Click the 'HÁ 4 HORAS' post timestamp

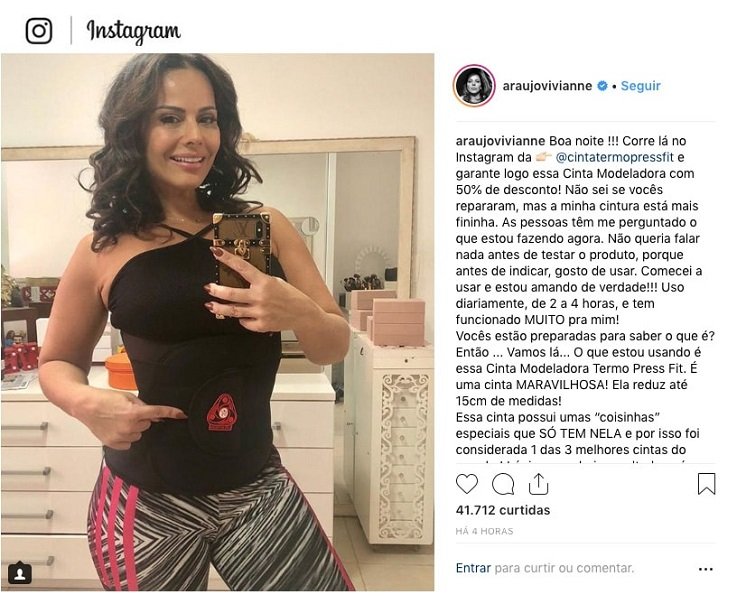click(484, 531)
